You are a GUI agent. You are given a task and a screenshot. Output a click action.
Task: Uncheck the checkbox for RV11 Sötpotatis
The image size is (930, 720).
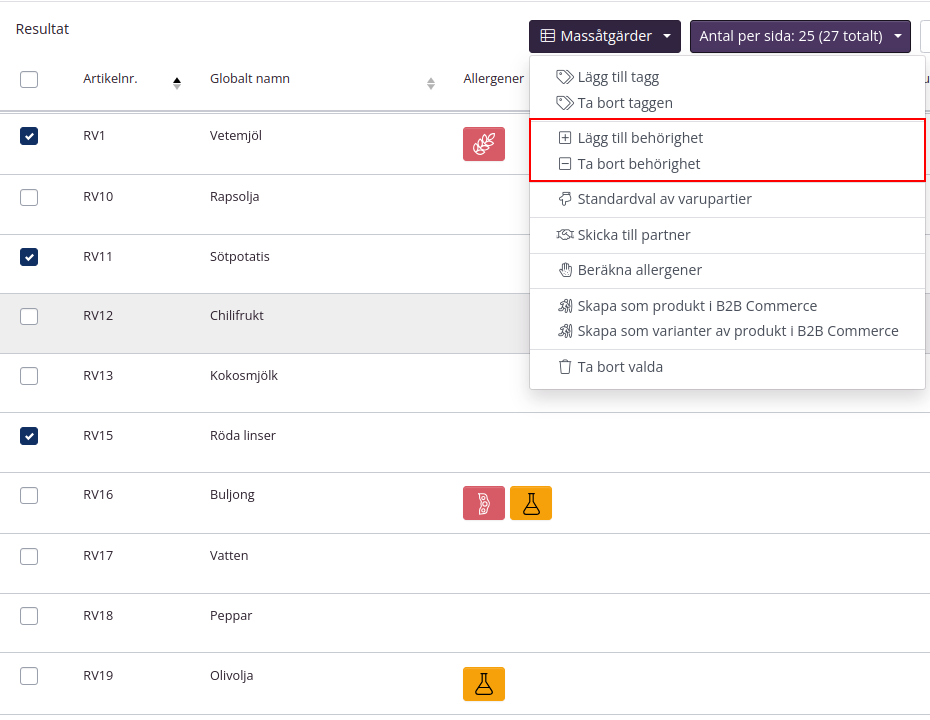pos(29,257)
